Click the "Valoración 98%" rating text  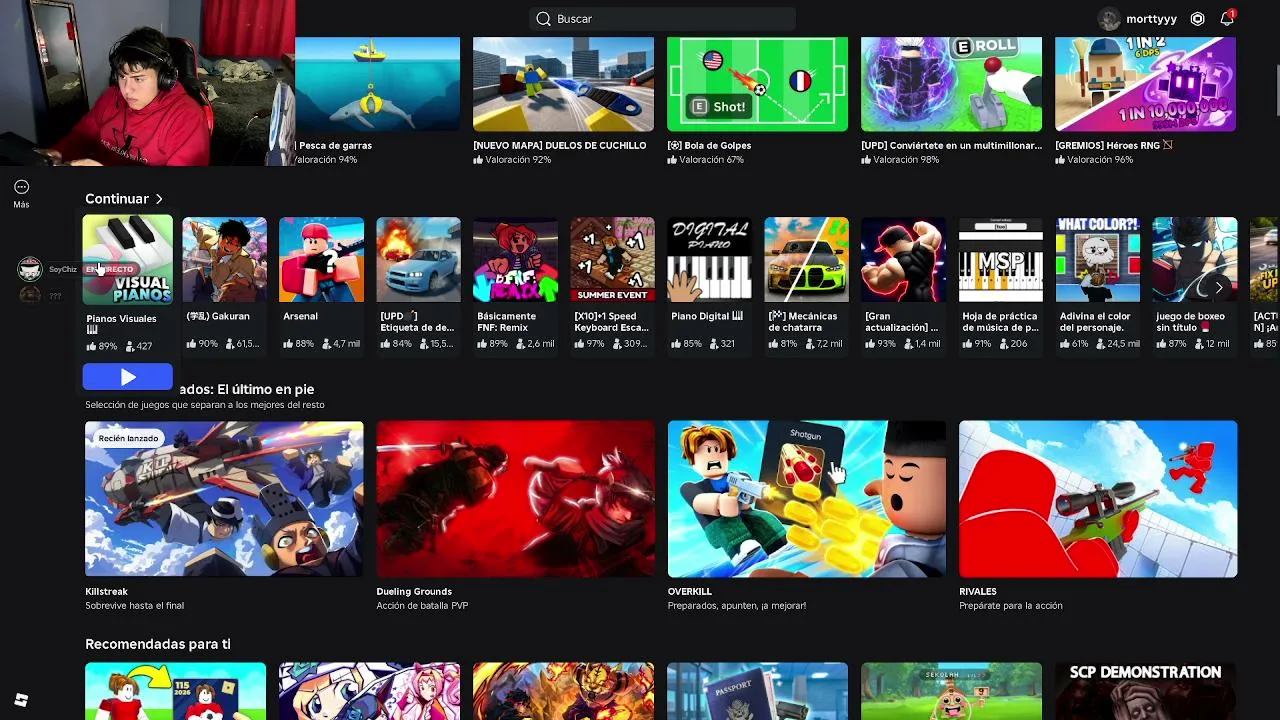pyautogui.click(x=906, y=160)
